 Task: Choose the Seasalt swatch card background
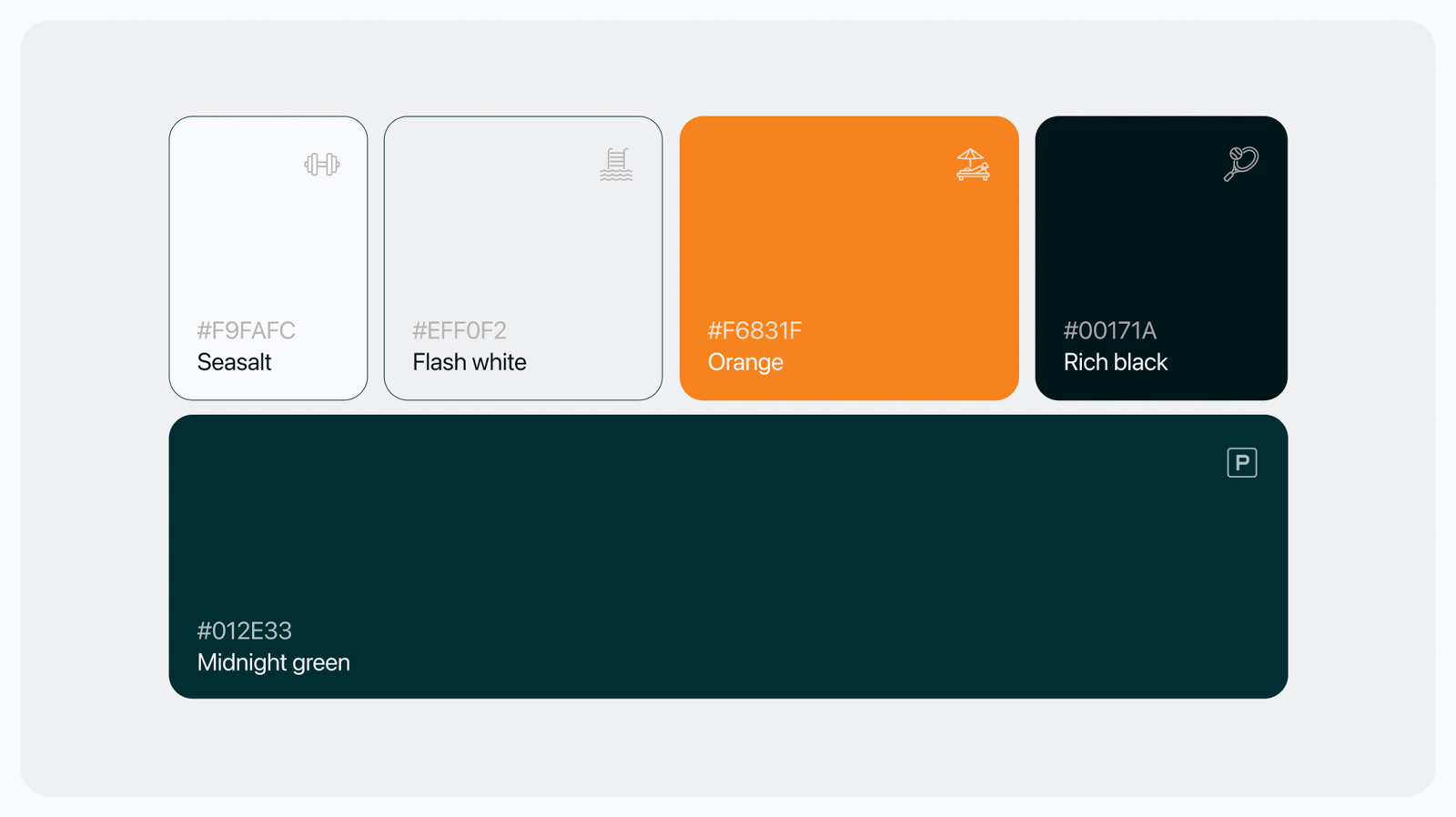point(268,246)
